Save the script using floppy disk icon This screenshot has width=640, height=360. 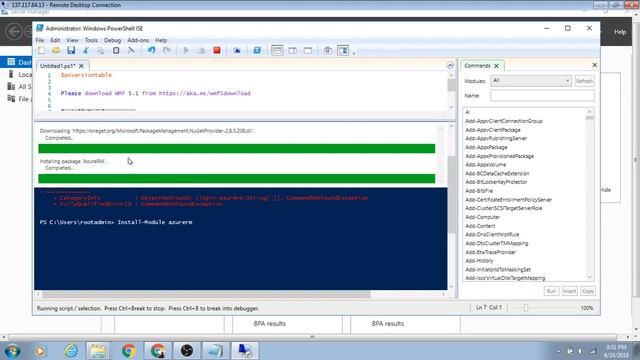click(x=71, y=50)
